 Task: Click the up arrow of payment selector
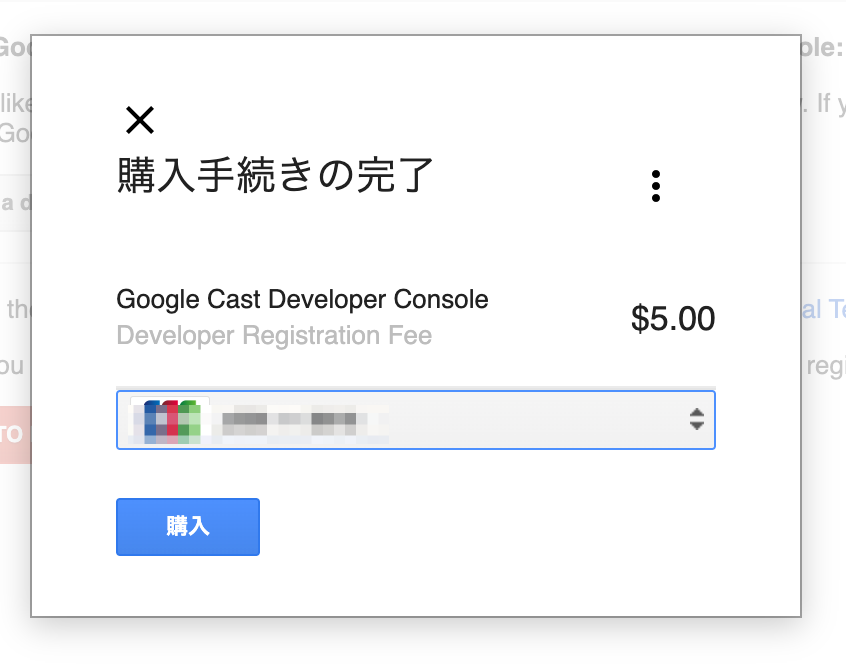coord(697,413)
